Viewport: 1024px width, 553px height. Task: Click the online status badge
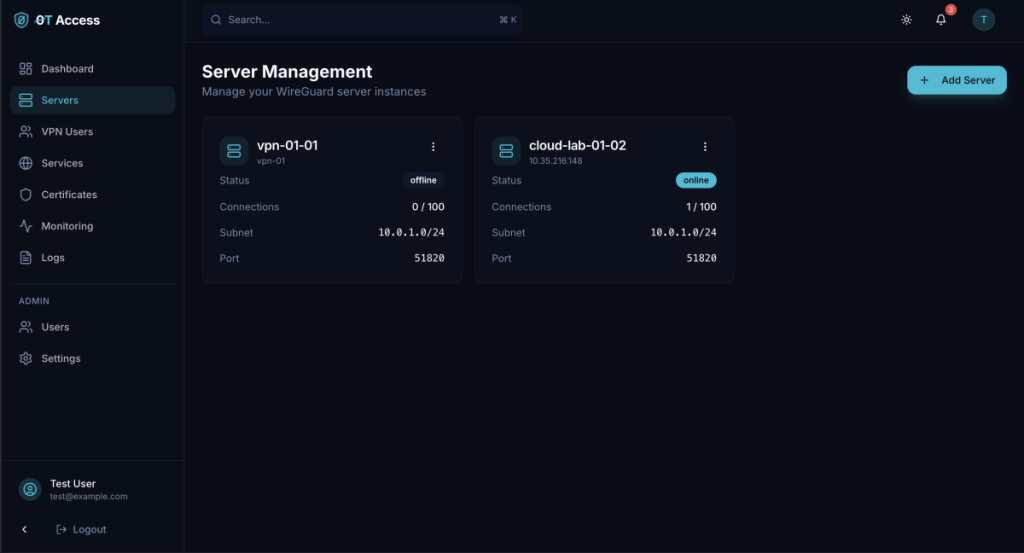pyautogui.click(x=696, y=181)
